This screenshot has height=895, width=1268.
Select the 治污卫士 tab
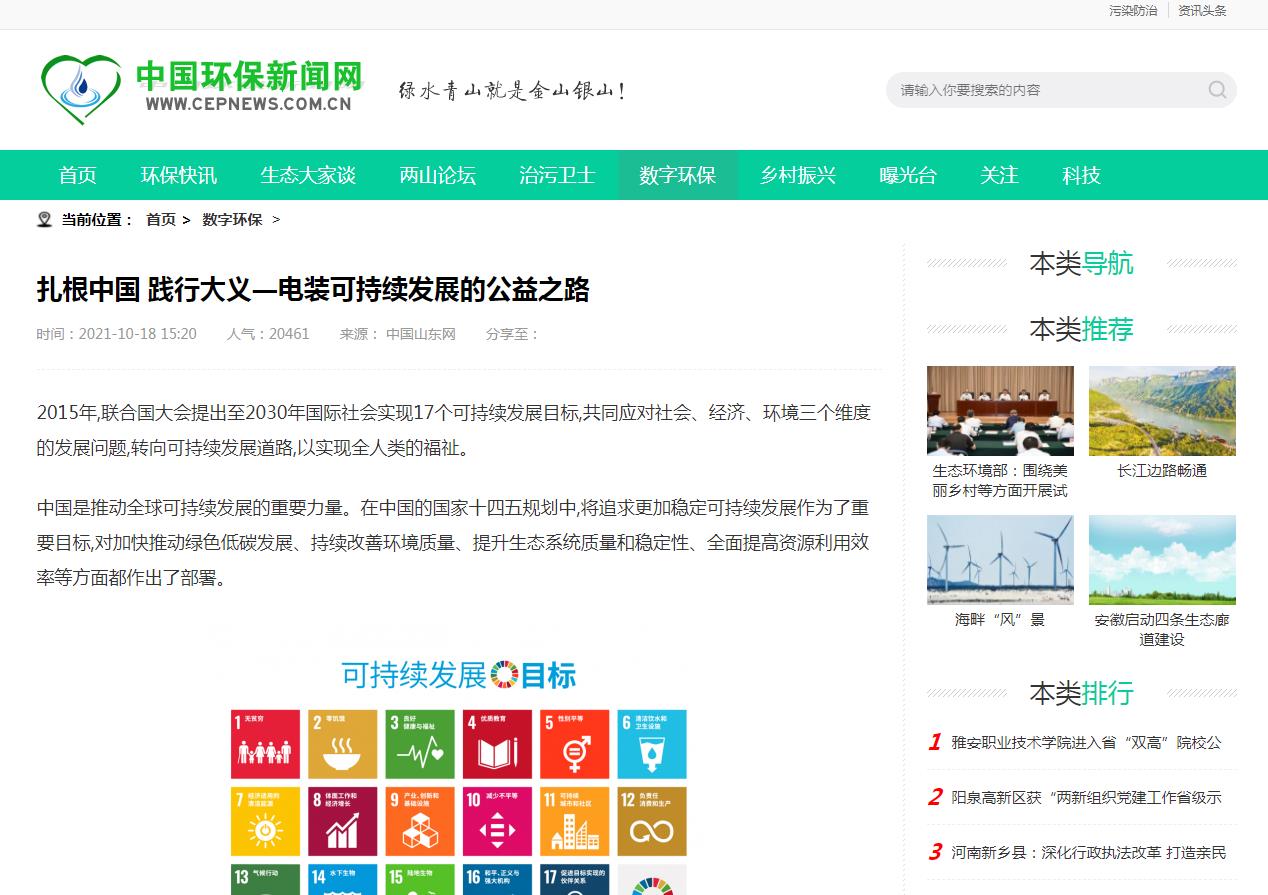557,175
